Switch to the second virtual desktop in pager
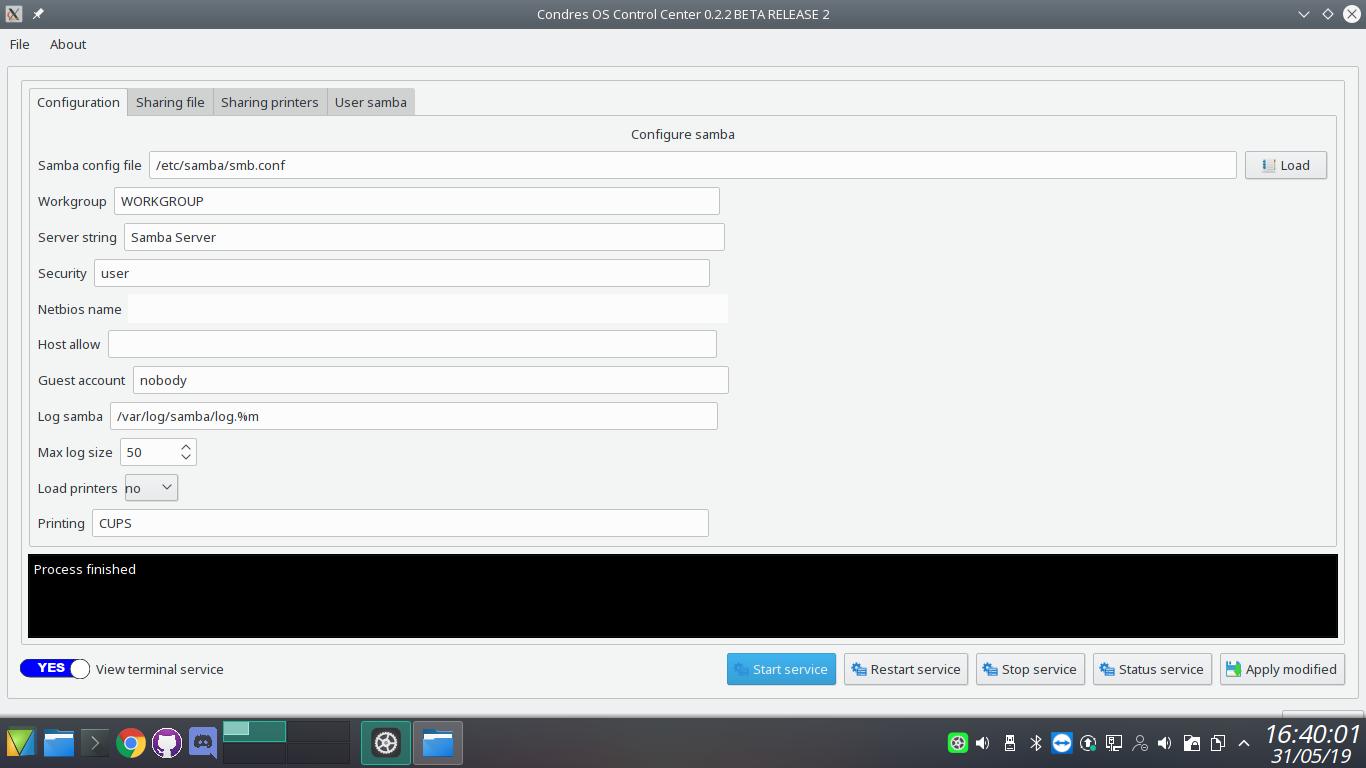 click(318, 731)
